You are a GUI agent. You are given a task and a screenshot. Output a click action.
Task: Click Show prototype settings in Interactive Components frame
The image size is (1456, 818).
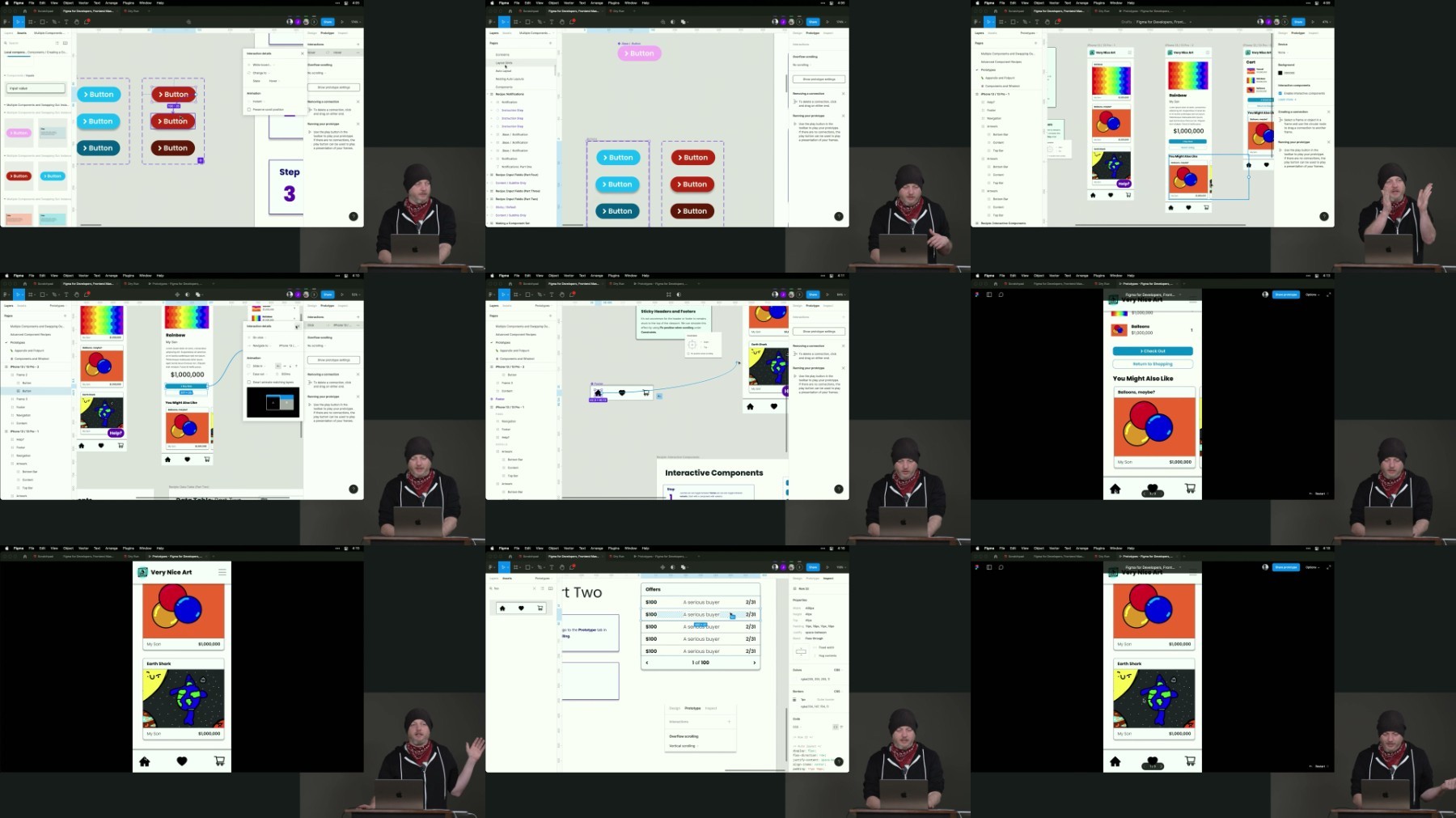(x=819, y=332)
